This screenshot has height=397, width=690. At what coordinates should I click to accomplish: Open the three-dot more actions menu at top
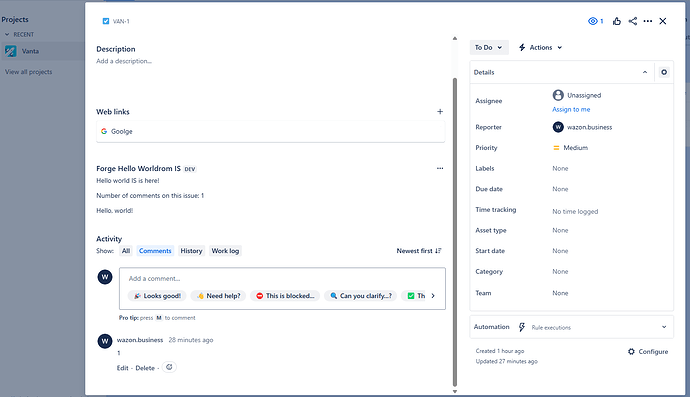(x=648, y=21)
